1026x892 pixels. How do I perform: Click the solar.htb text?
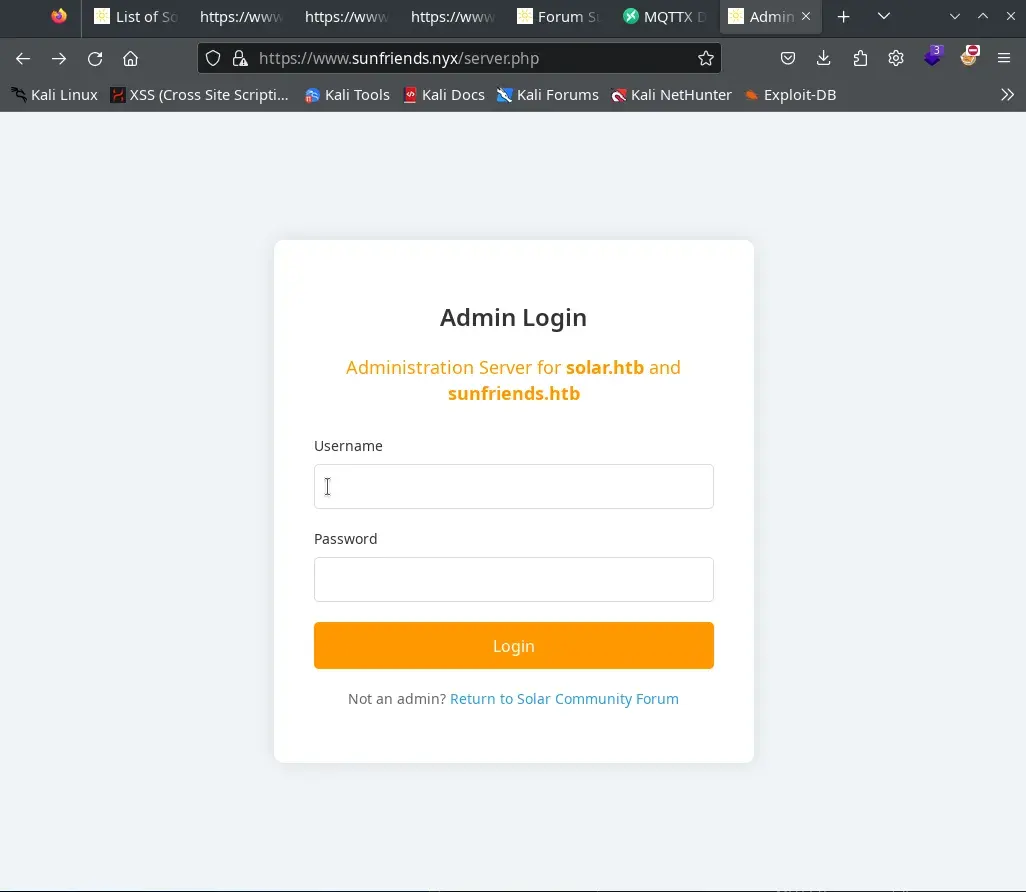[605, 367]
